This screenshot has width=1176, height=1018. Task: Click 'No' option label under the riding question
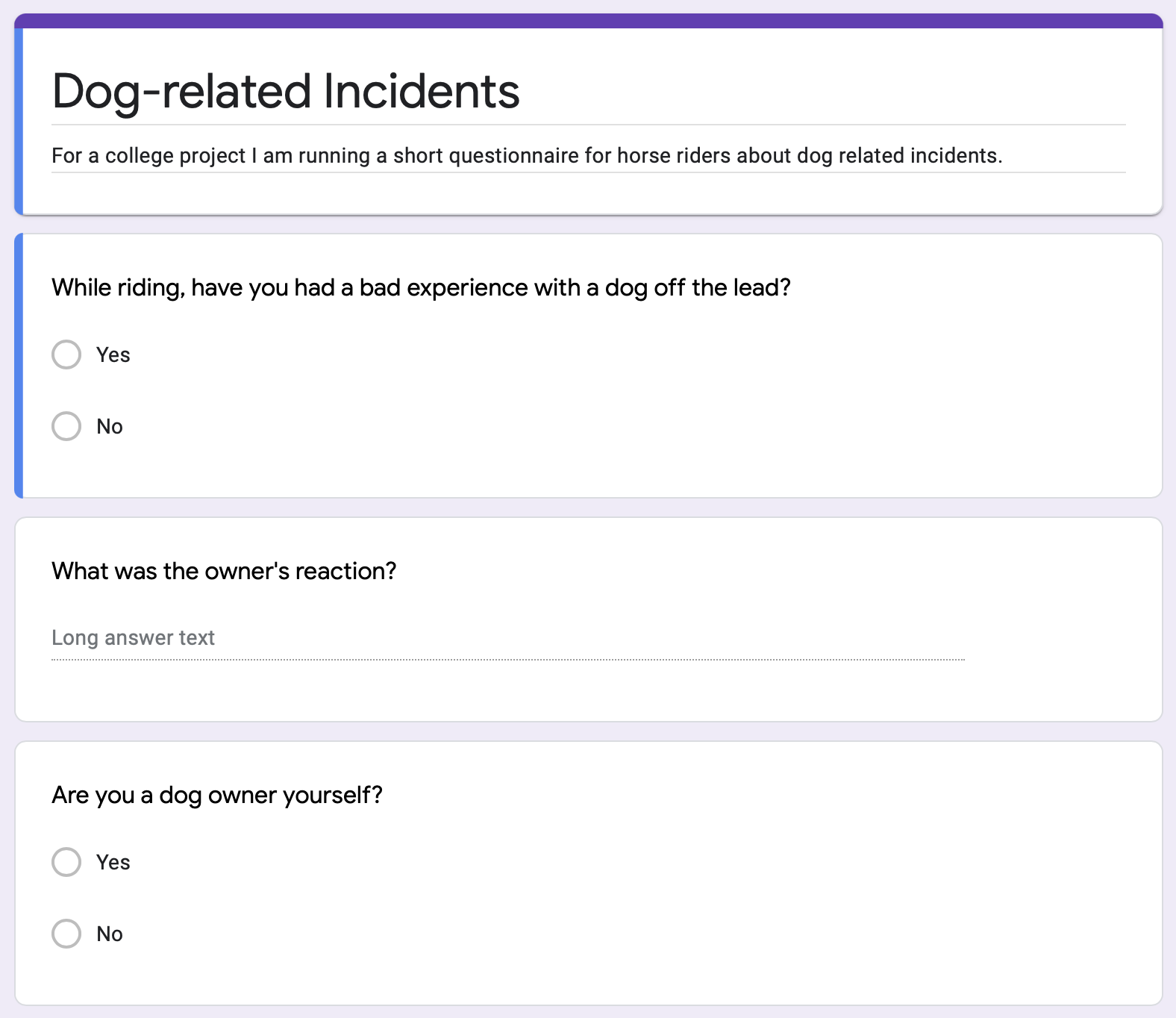click(110, 427)
